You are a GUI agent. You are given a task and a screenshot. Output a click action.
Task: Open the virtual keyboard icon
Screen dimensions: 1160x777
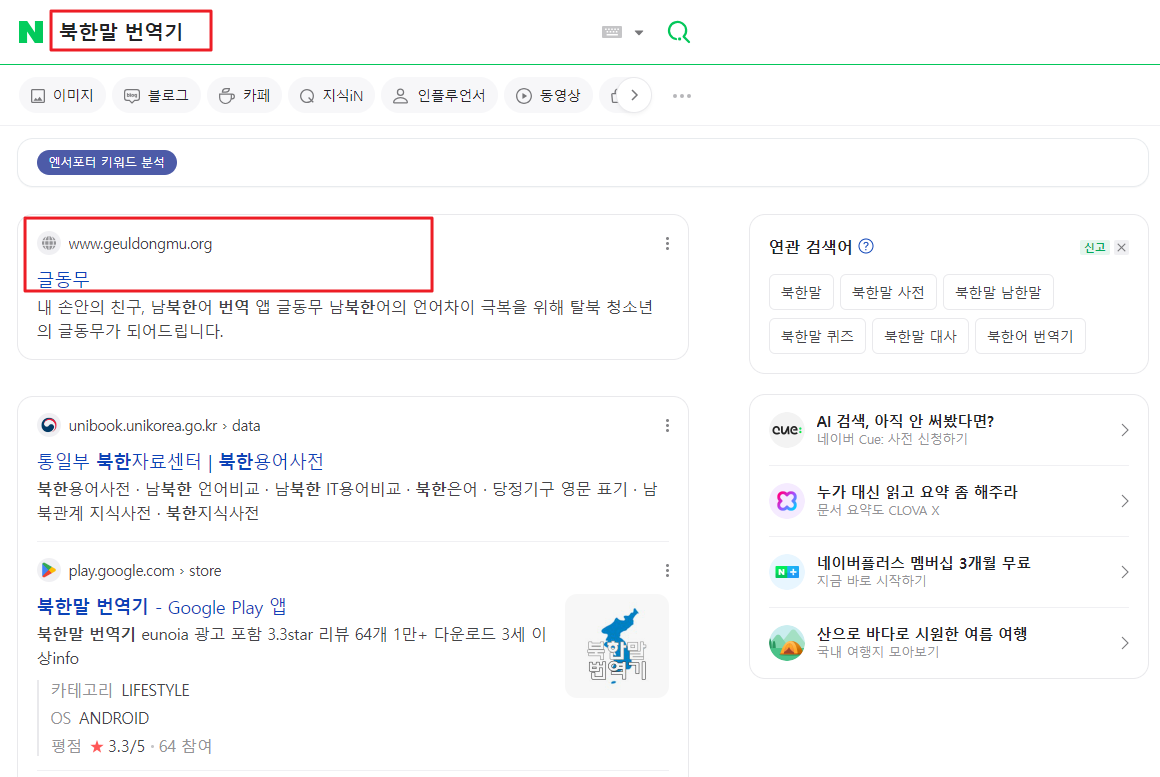(612, 32)
